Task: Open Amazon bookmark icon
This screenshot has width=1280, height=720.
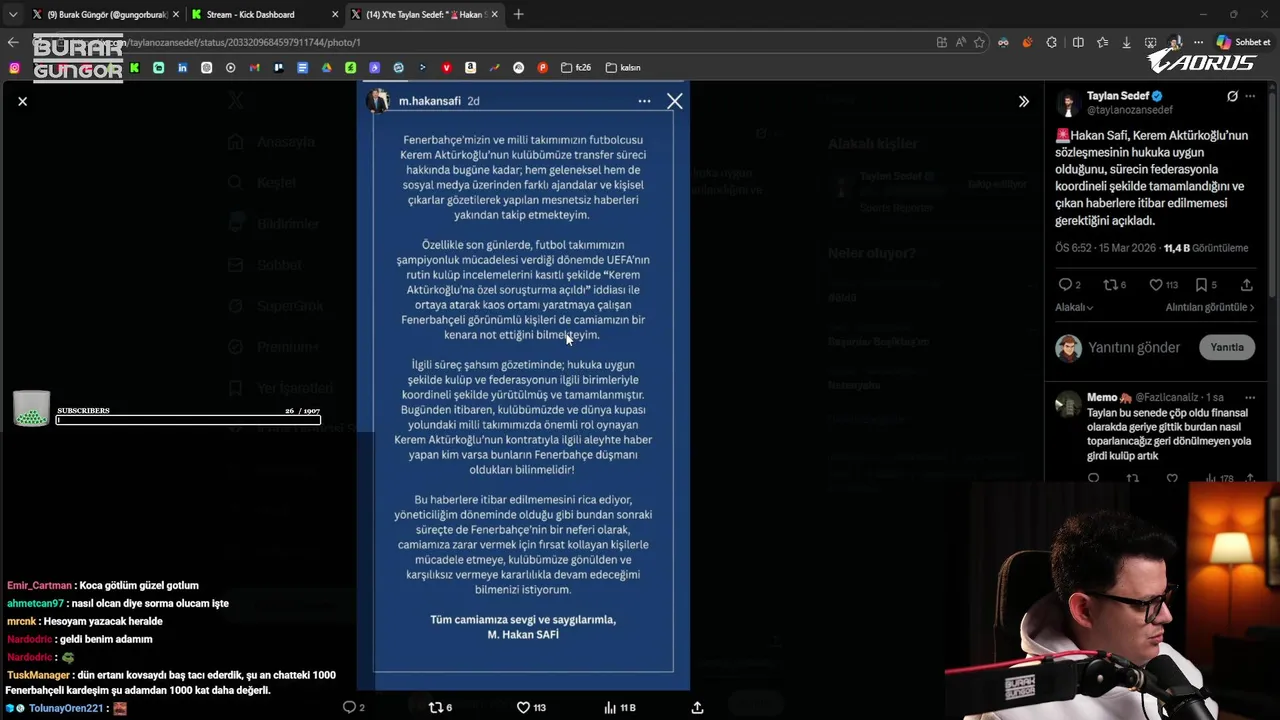Action: pos(470,68)
